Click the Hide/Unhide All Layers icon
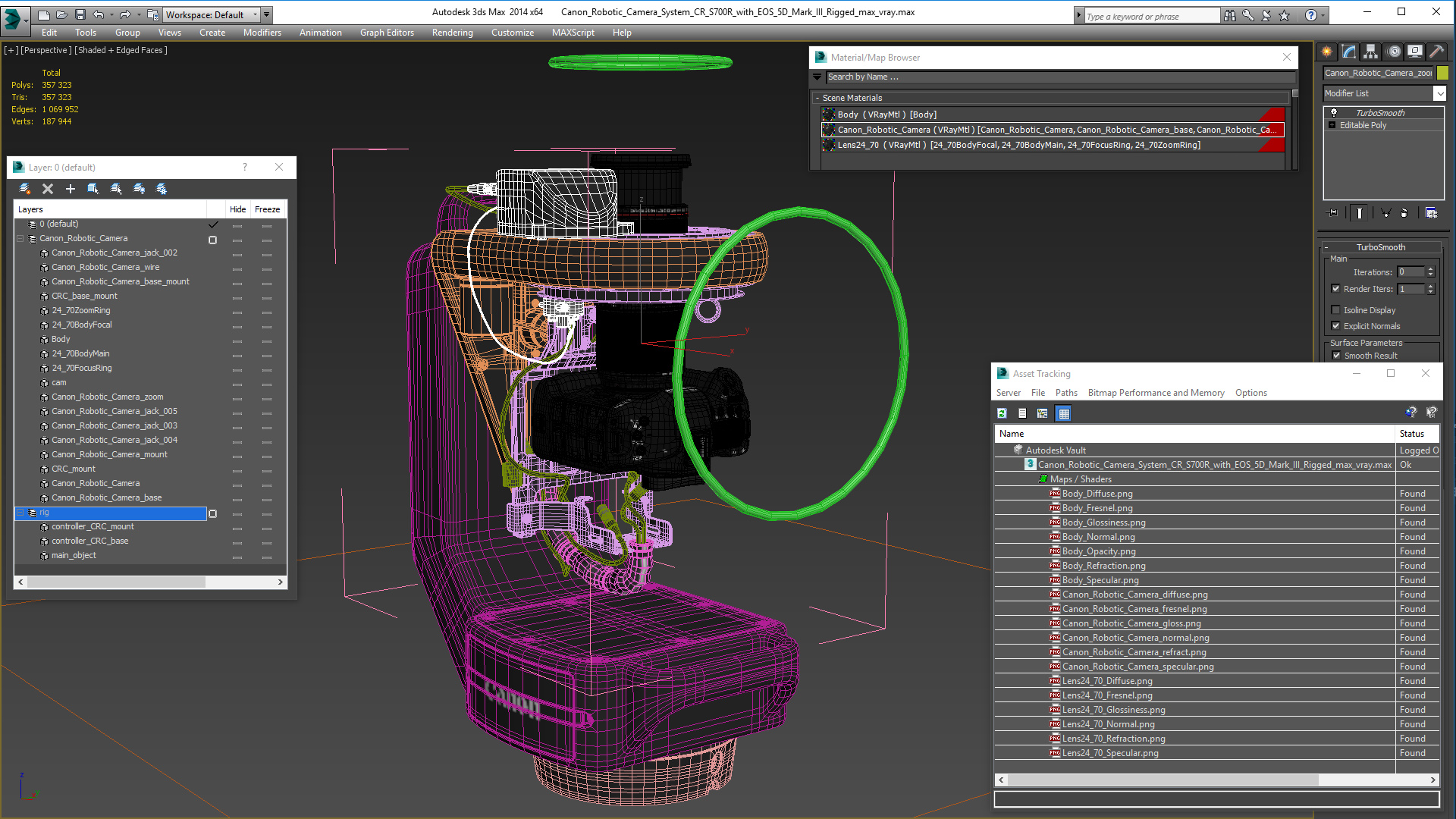 pos(139,189)
